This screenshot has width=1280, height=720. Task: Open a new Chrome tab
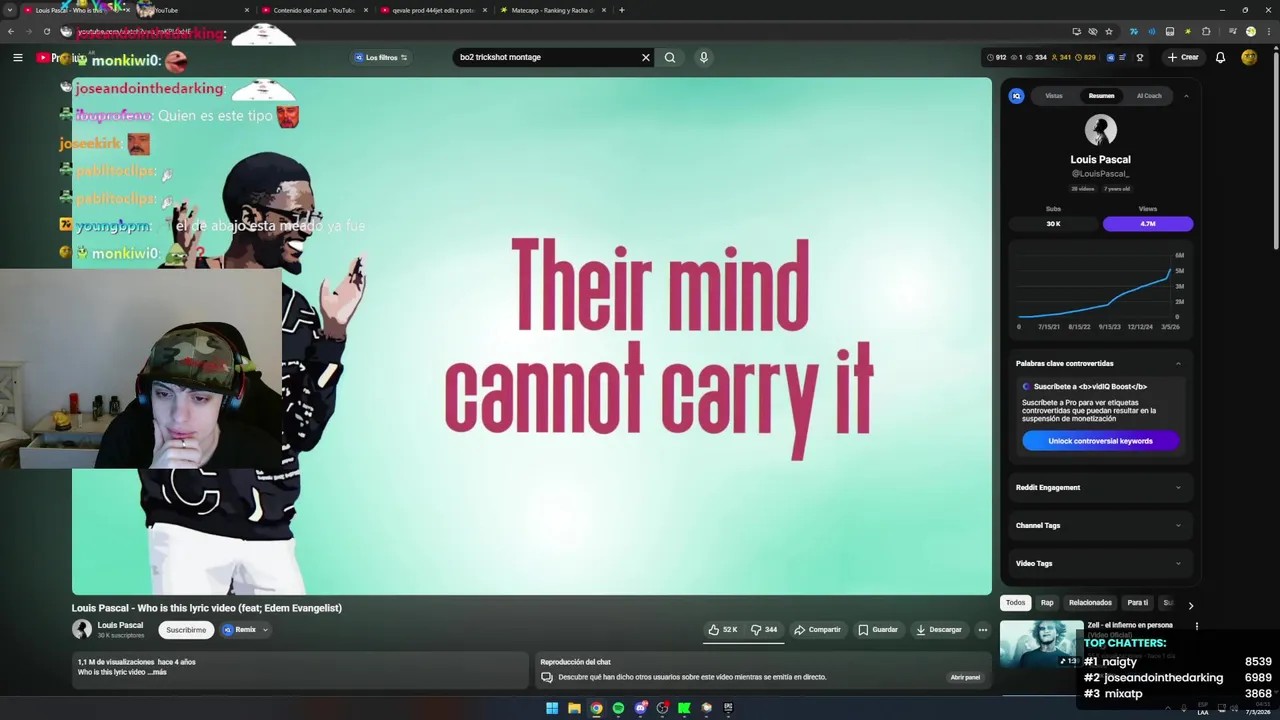621,10
